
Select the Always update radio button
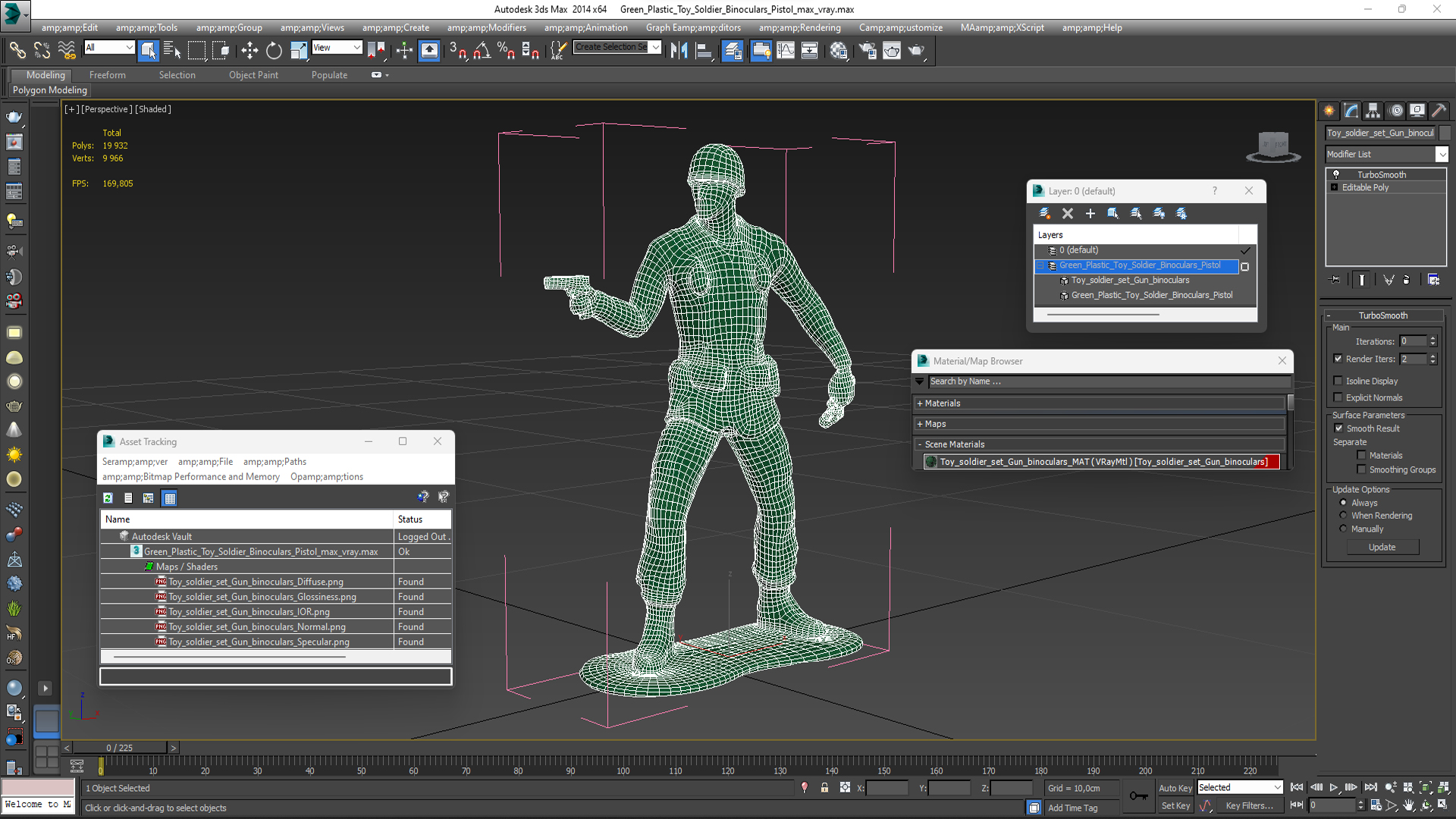pyautogui.click(x=1343, y=502)
